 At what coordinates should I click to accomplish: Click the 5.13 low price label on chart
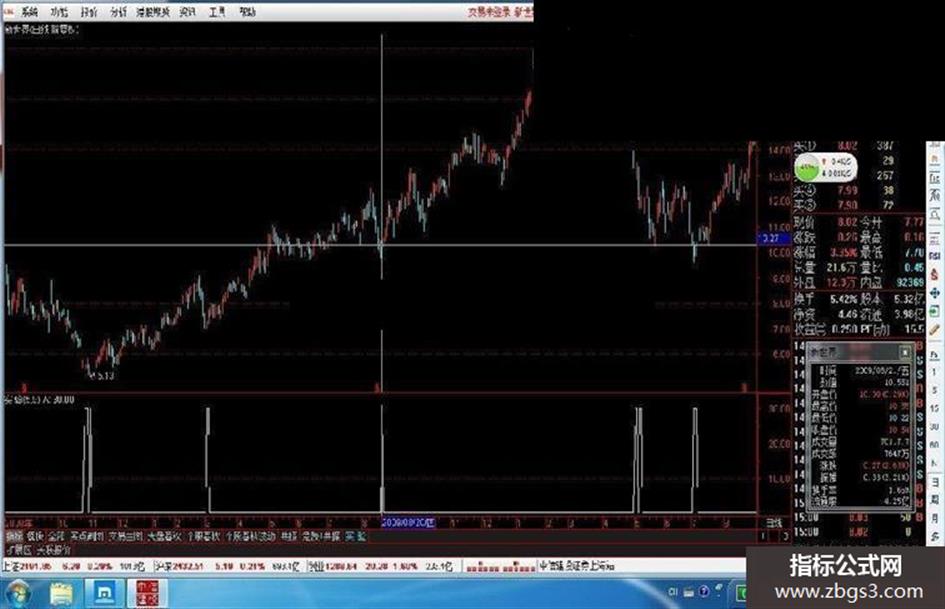click(102, 376)
